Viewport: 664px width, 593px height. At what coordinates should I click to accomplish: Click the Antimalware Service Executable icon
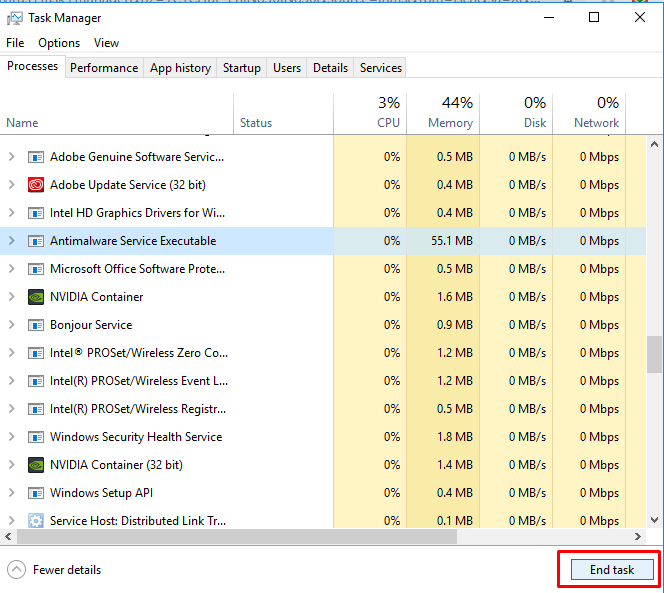[36, 241]
